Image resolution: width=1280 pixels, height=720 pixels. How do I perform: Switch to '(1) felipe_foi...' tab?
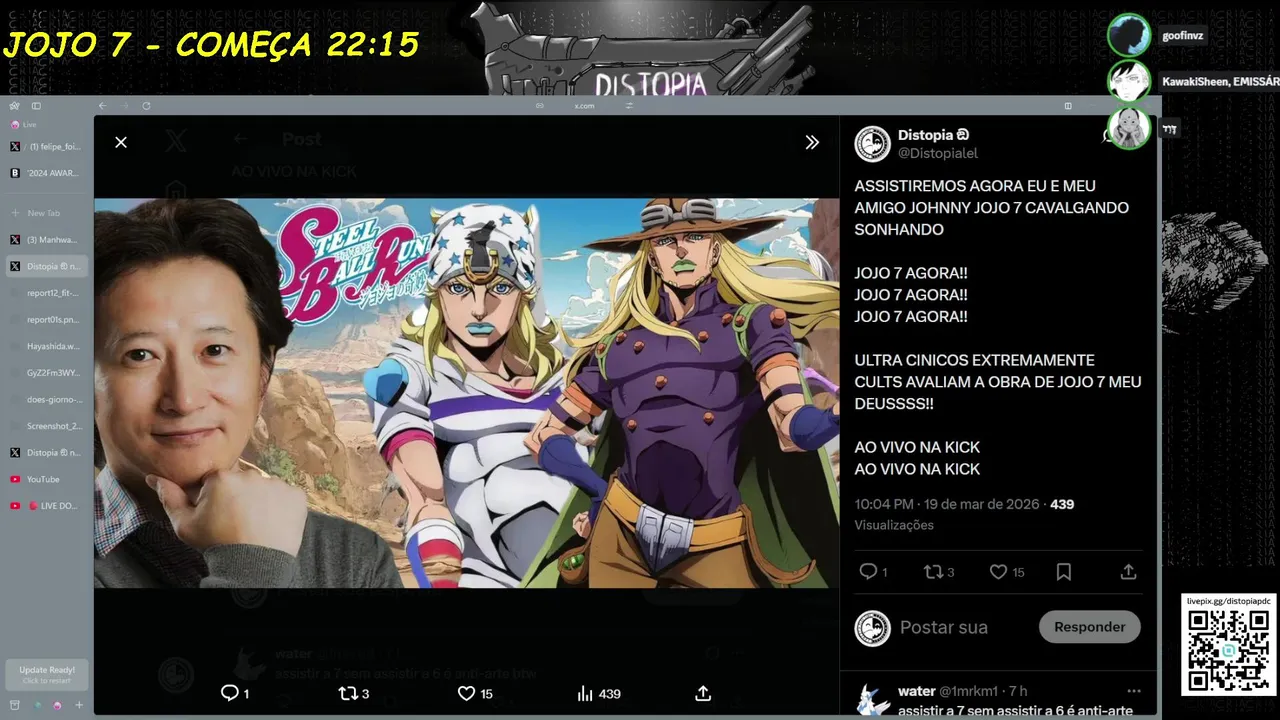pyautogui.click(x=47, y=146)
